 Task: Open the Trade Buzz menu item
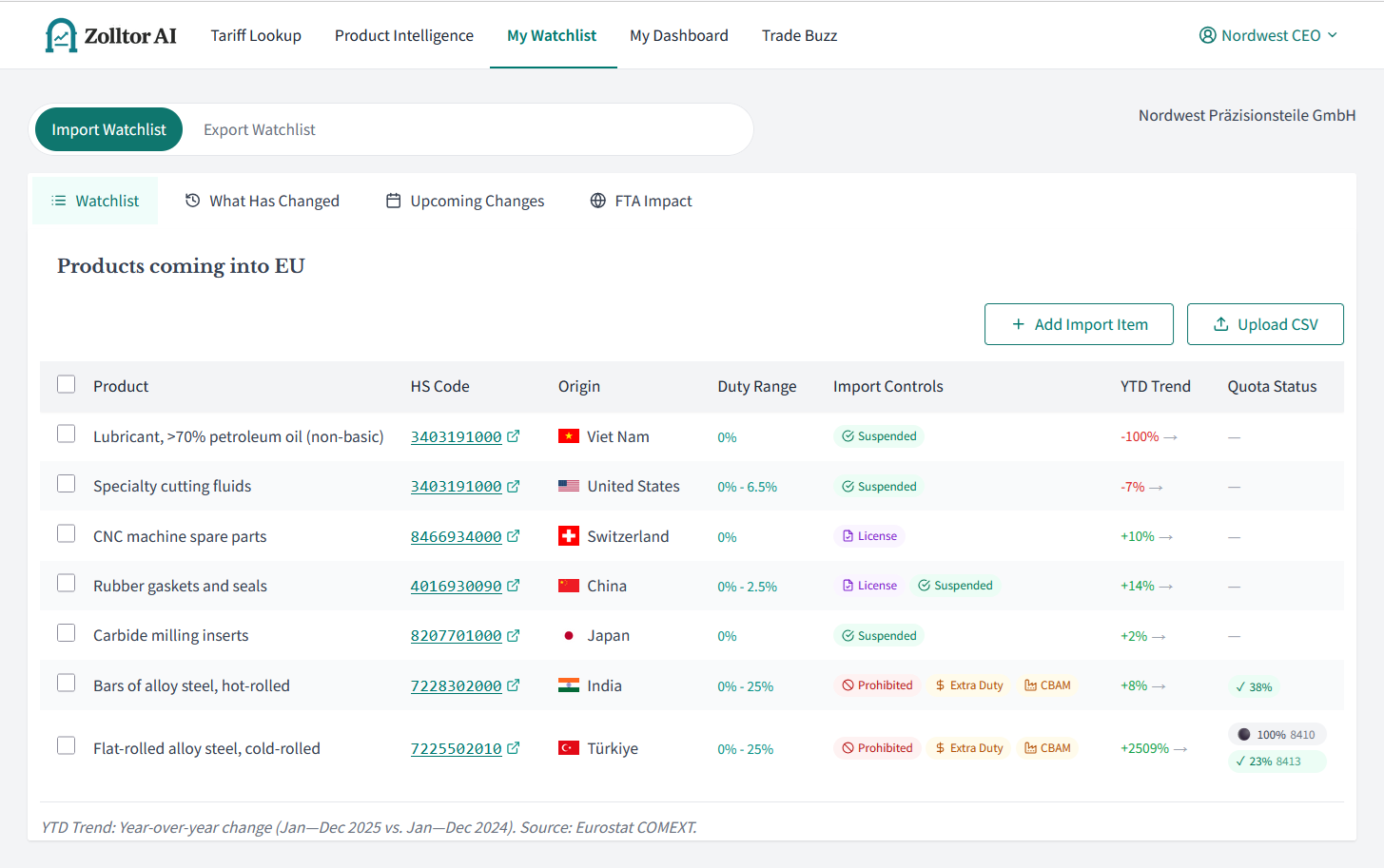[x=799, y=35]
